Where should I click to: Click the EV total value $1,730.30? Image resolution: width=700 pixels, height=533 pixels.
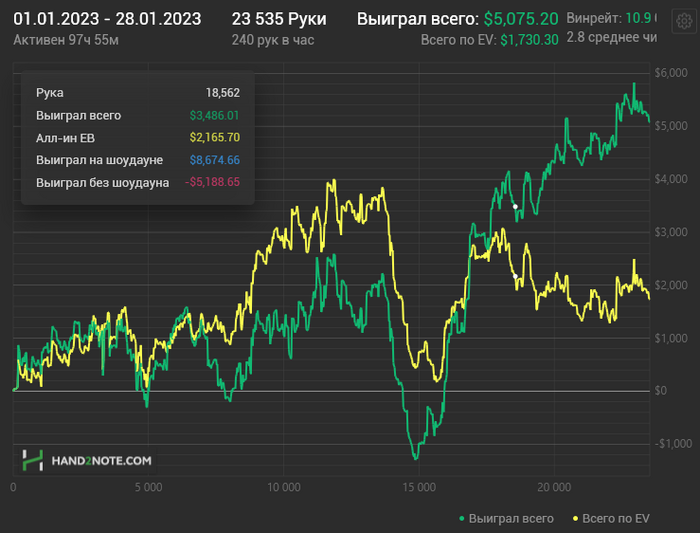529,40
